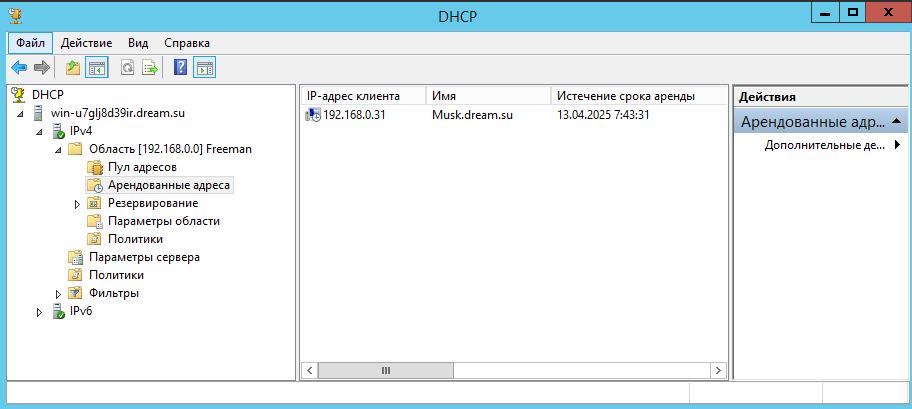Open the Вид menu
The height and width of the screenshot is (409, 912).
138,43
